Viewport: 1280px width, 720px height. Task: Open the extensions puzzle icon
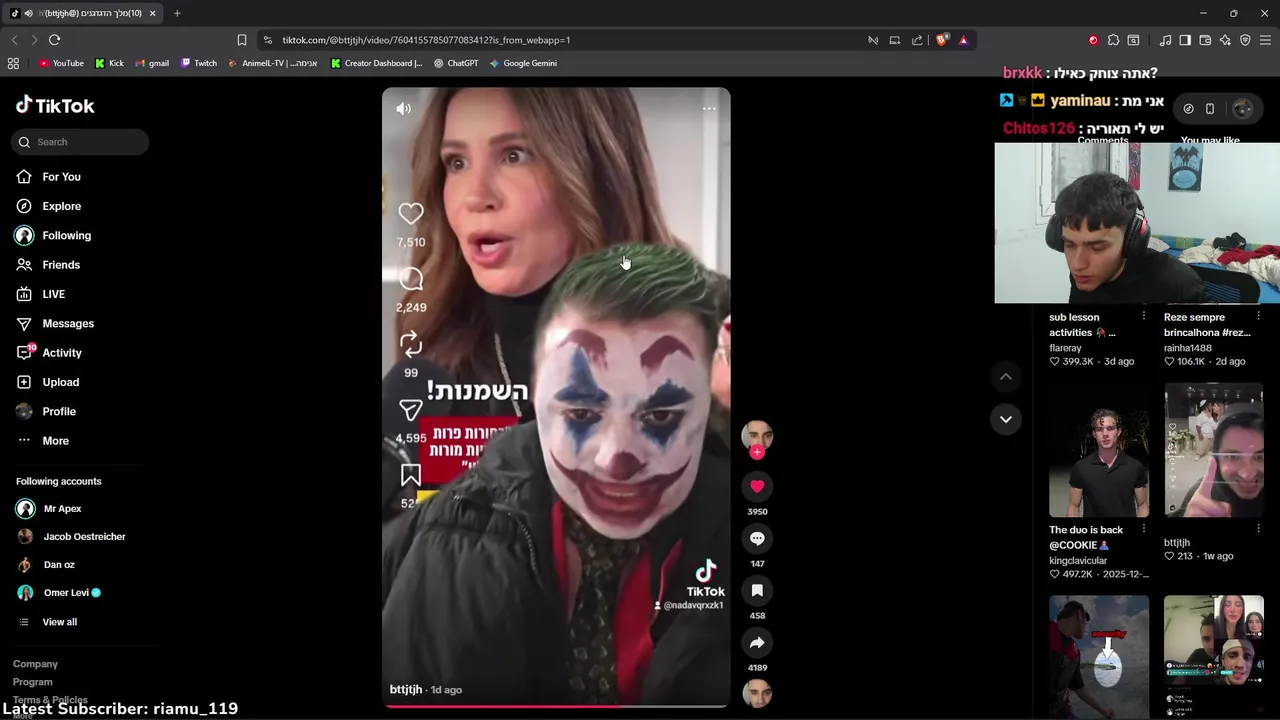(x=1113, y=40)
